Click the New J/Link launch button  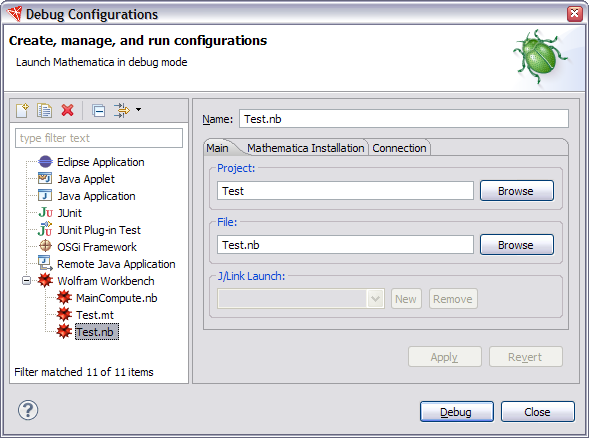(x=406, y=299)
